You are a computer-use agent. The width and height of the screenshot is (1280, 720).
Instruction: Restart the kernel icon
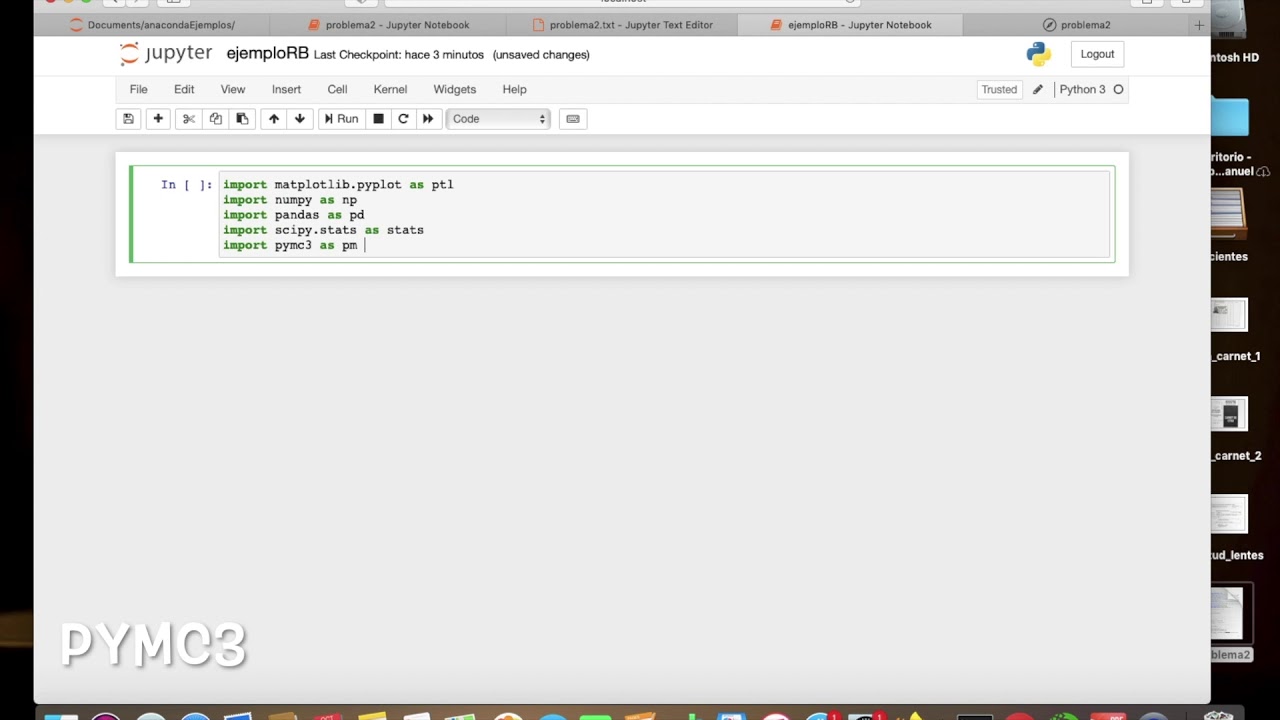pos(403,119)
